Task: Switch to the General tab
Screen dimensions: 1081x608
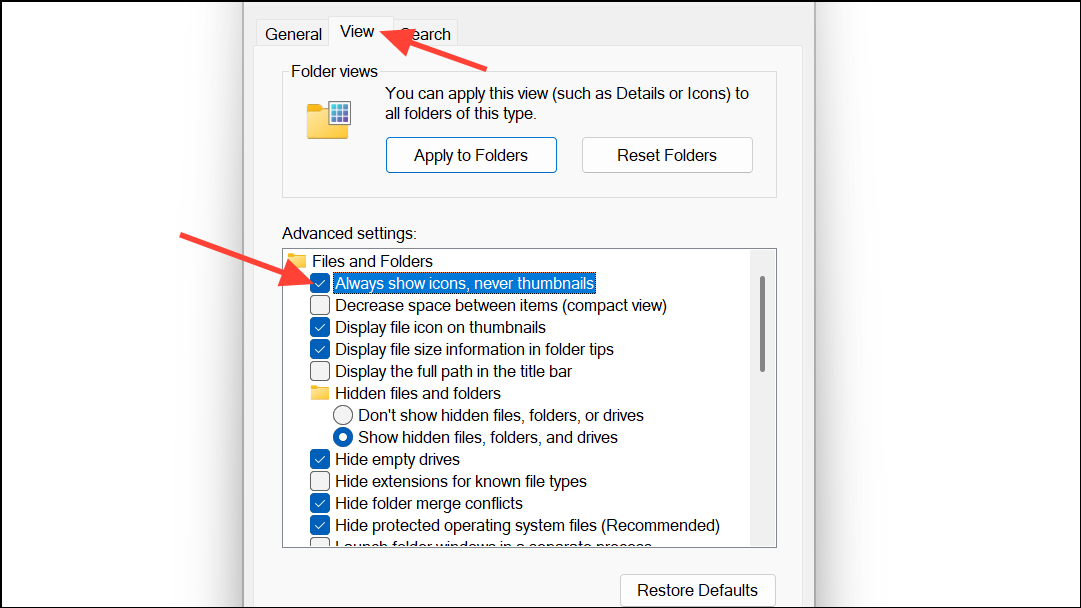Action: pos(292,33)
